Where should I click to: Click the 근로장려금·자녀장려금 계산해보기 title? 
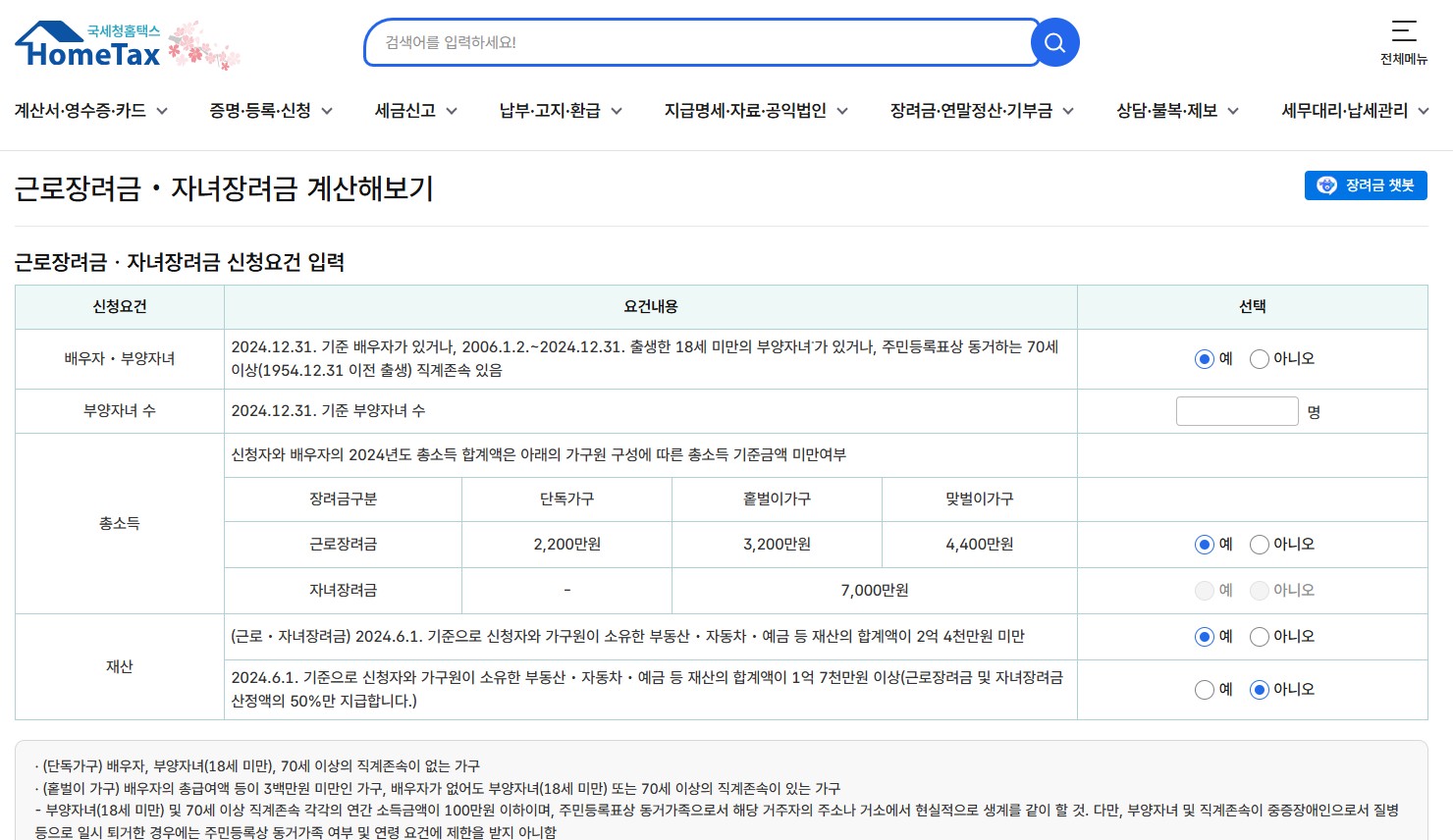[x=224, y=189]
